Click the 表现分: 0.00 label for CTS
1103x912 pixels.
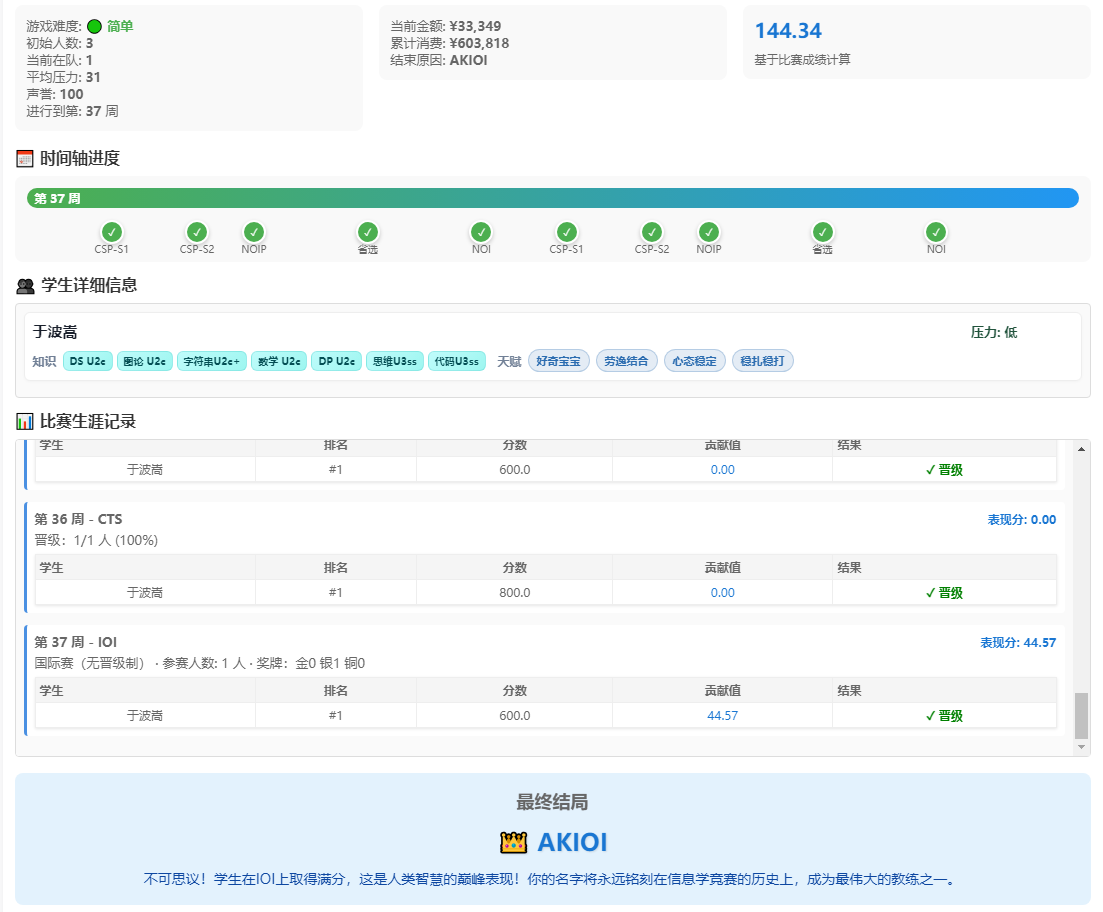(1021, 520)
